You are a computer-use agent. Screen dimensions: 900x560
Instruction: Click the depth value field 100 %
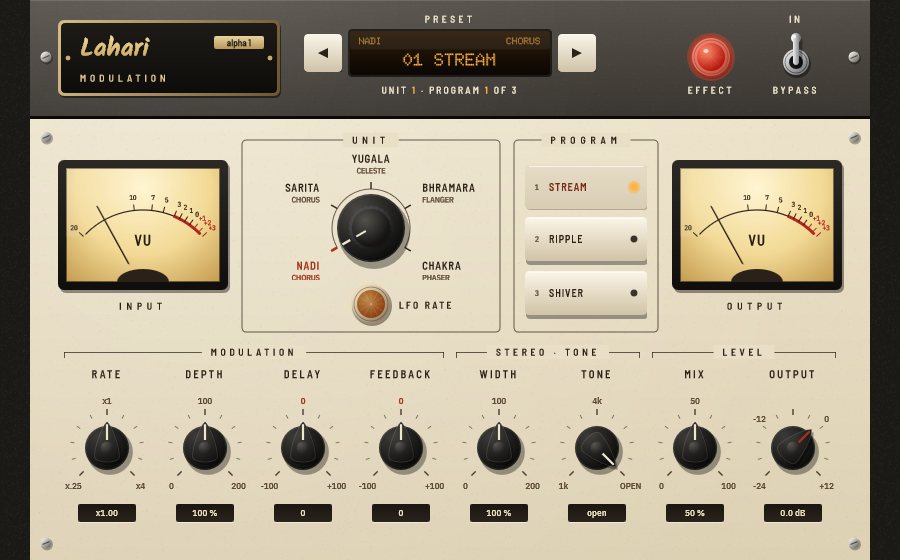(x=205, y=513)
